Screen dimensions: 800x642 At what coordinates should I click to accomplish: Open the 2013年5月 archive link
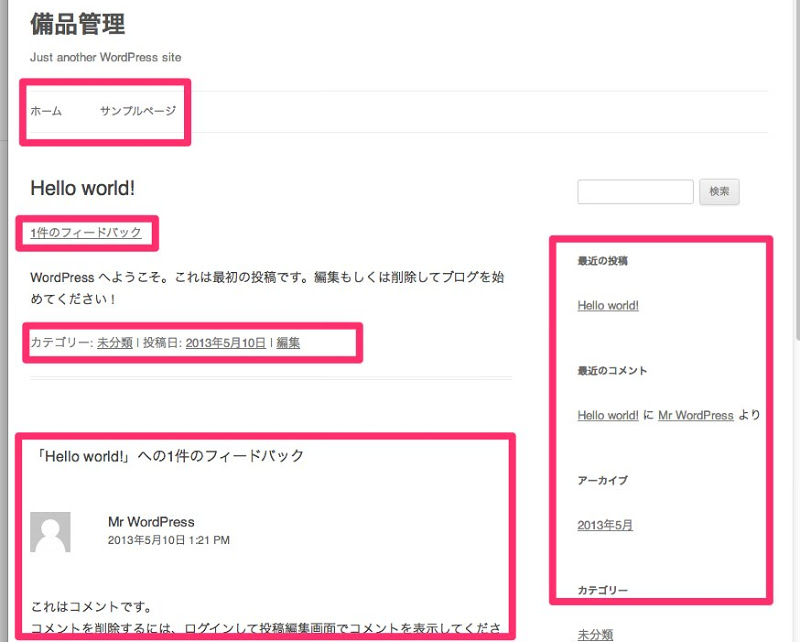[x=605, y=525]
